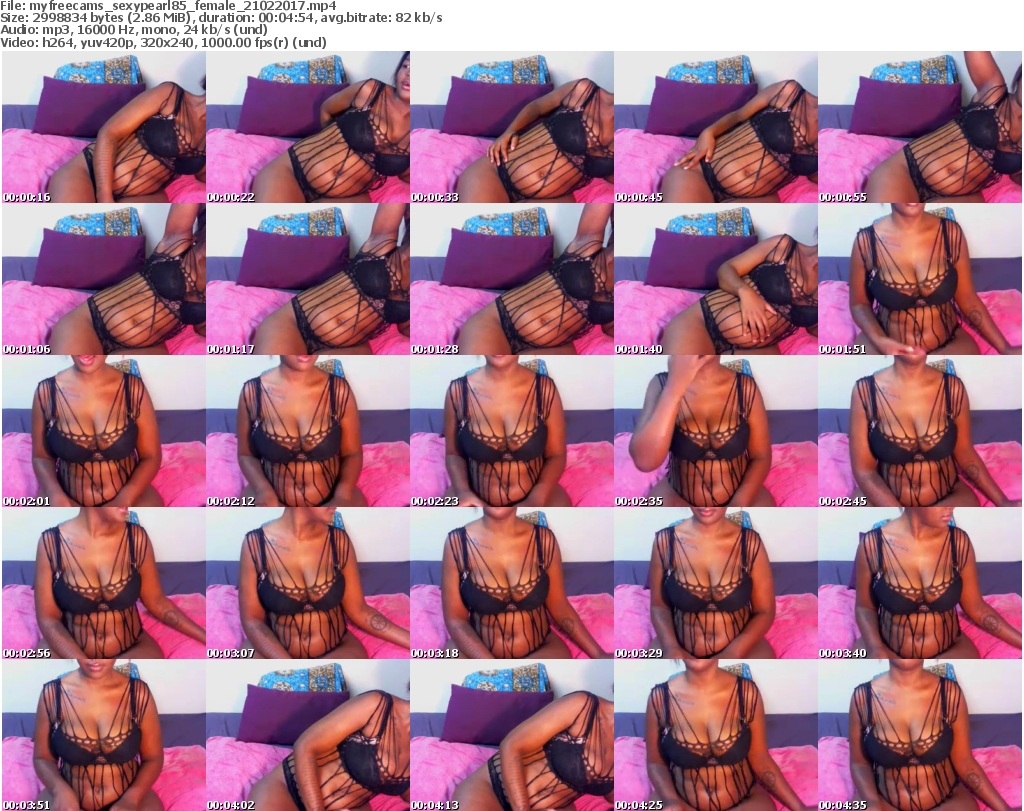Choose the thumbnail marked 00:03:07
Viewport: 1024px width, 811px height.
308,584
